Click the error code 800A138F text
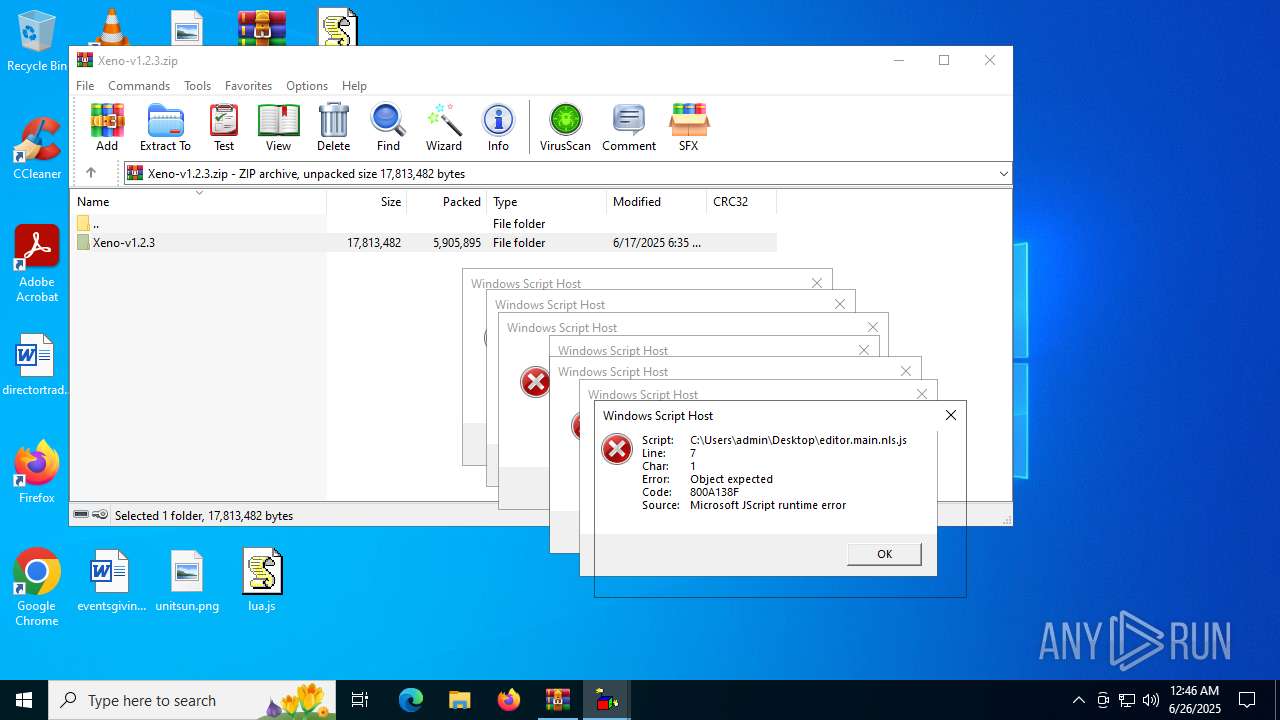1280x720 pixels. click(x=714, y=492)
